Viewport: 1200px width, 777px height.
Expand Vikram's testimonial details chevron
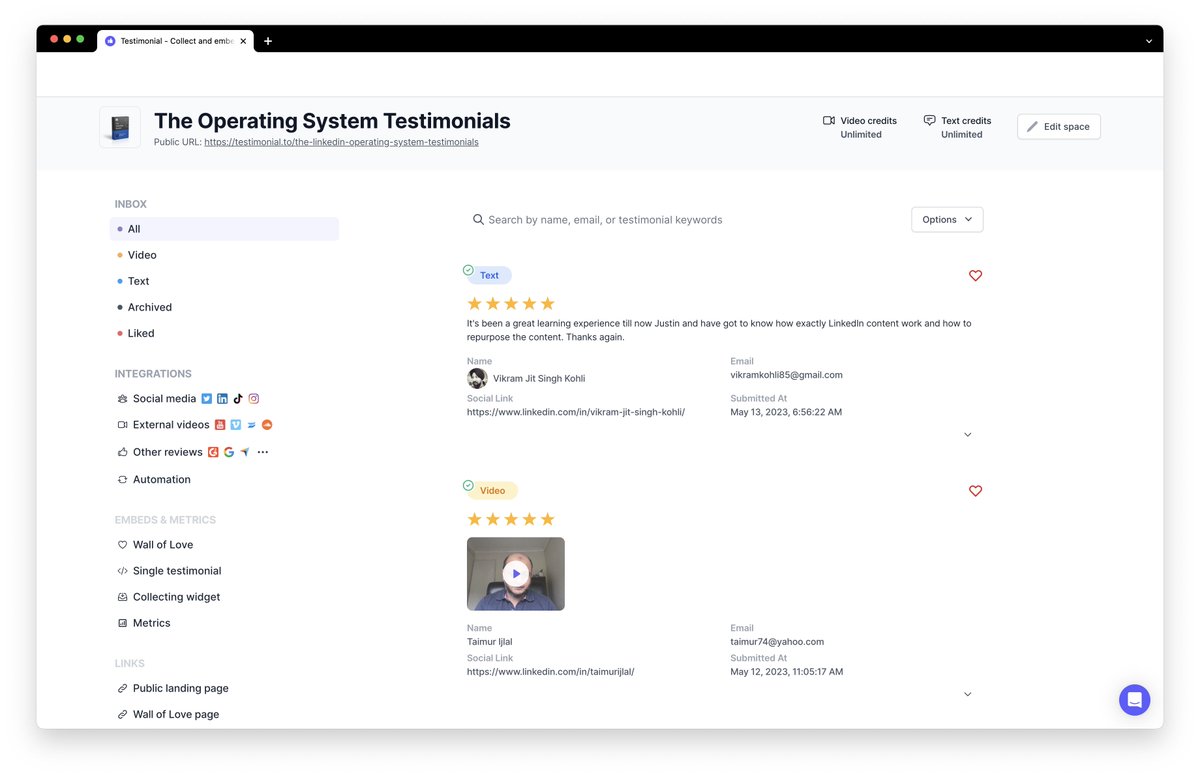[968, 435]
